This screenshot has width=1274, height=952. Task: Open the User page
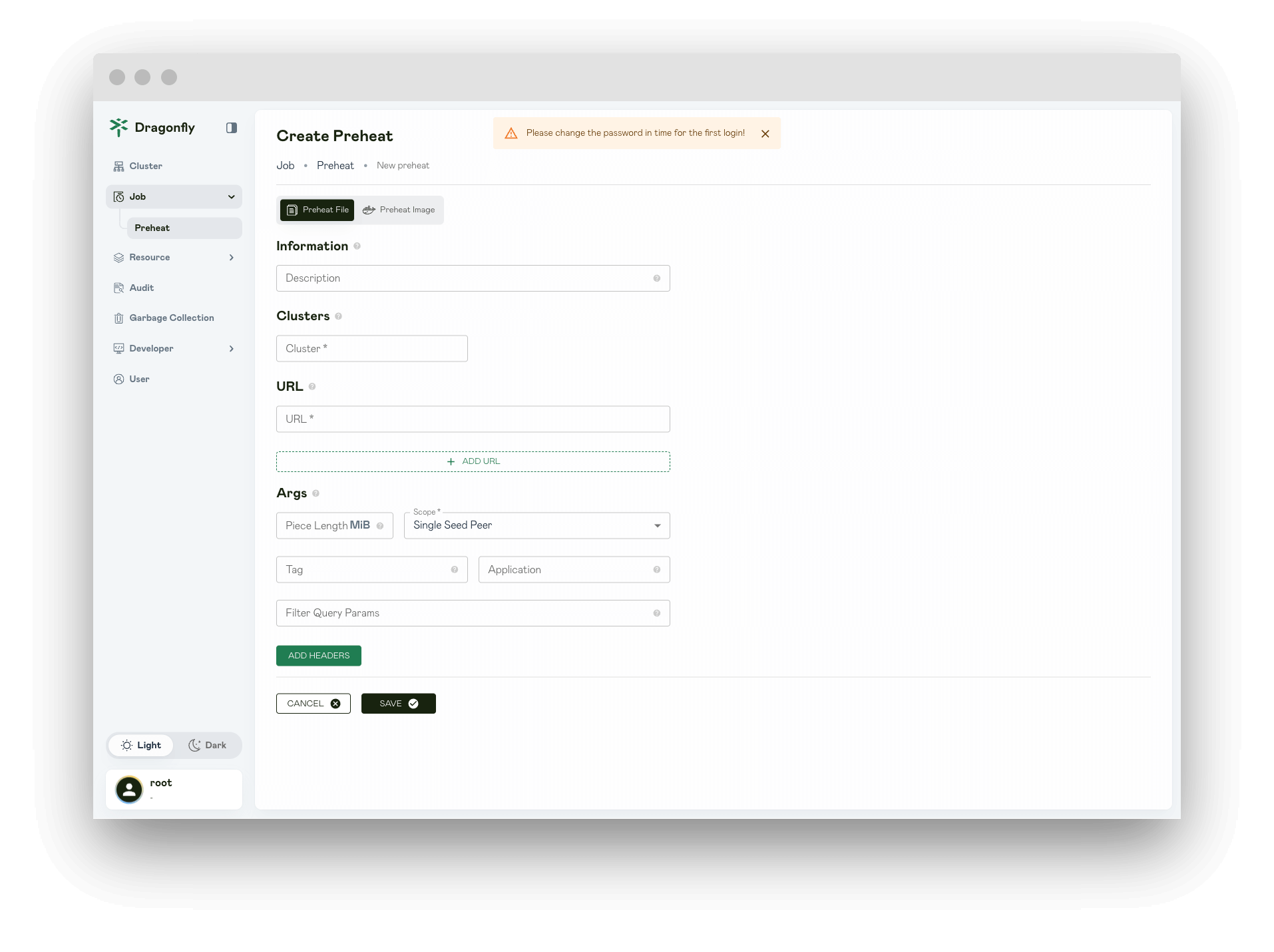click(174, 379)
